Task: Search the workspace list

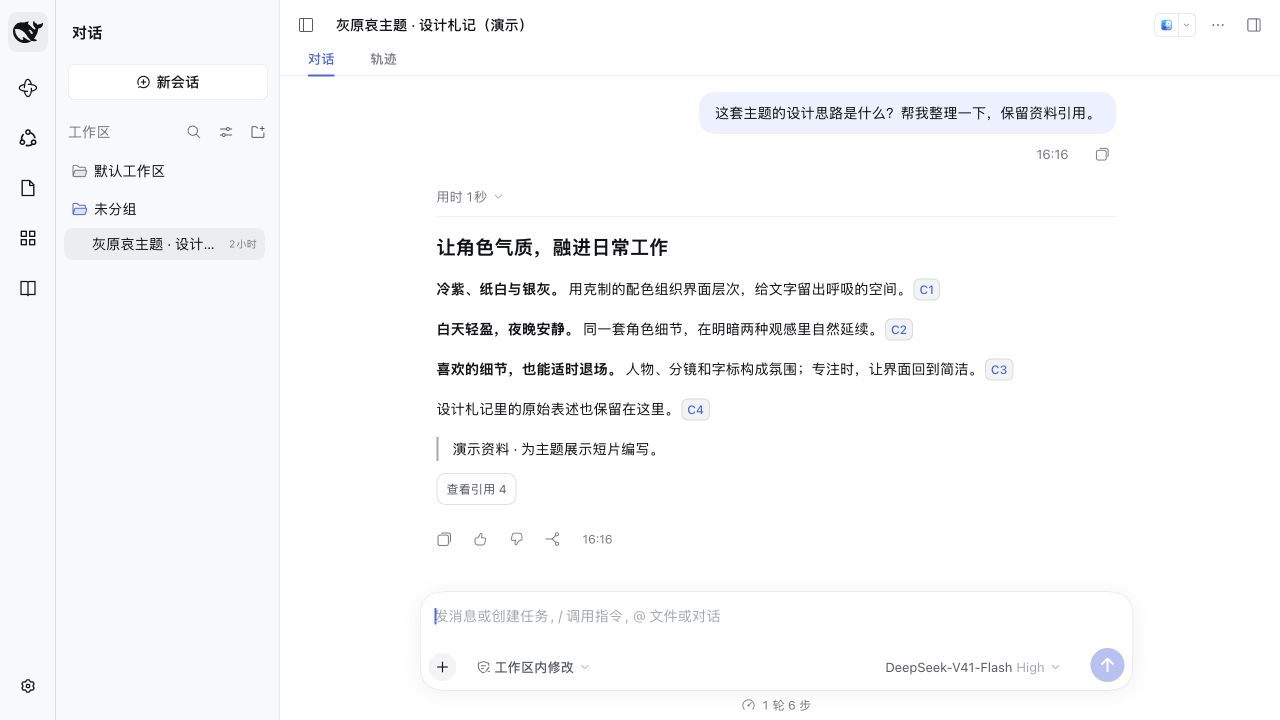Action: 194,132
